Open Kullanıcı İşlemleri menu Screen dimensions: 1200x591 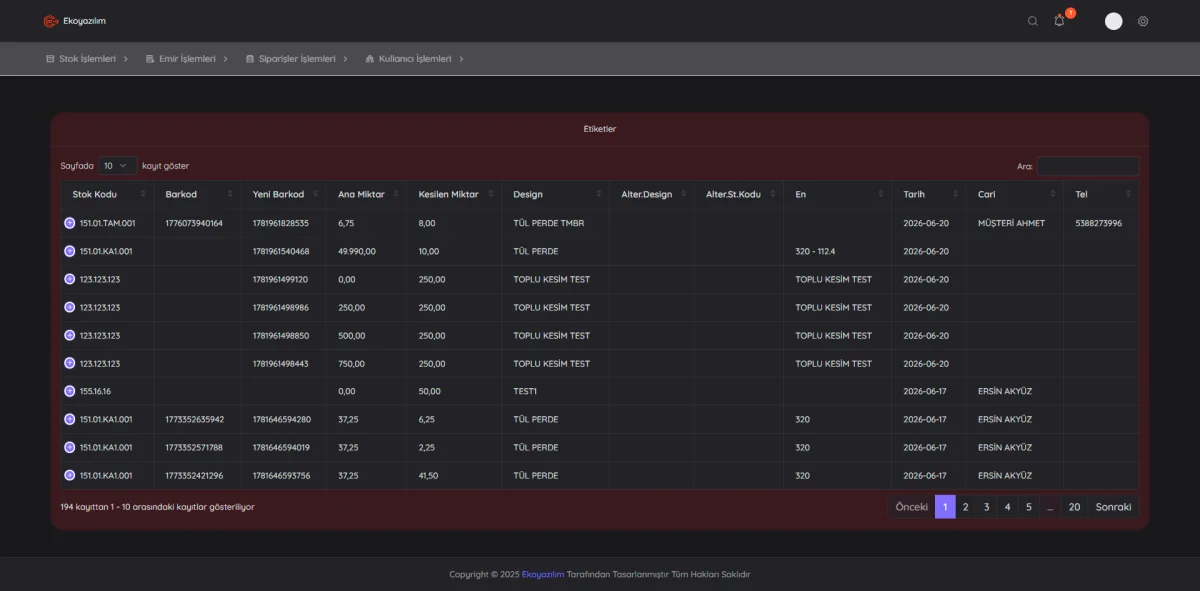[x=415, y=59]
